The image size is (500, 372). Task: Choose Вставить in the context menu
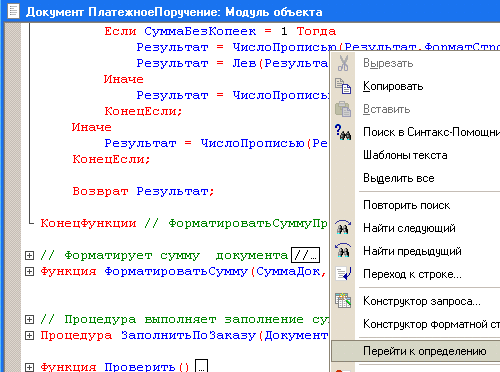tap(387, 109)
